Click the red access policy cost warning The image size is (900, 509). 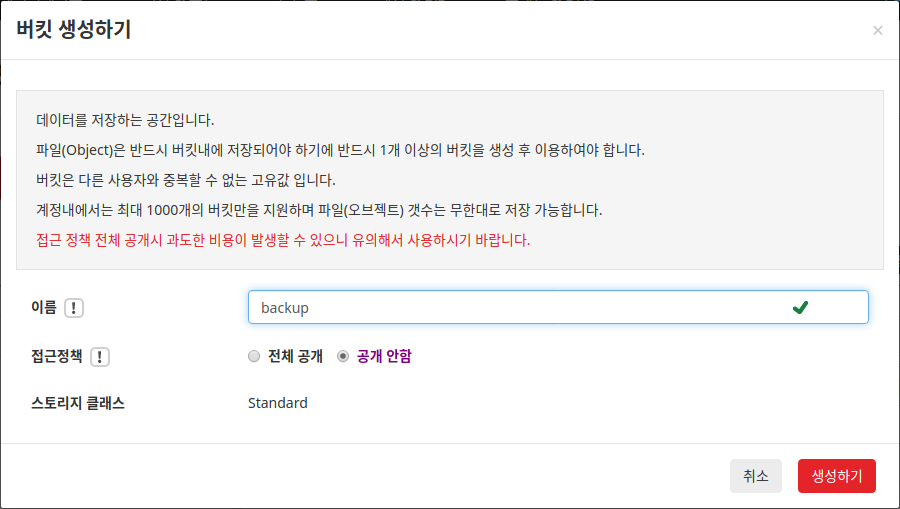(x=283, y=240)
